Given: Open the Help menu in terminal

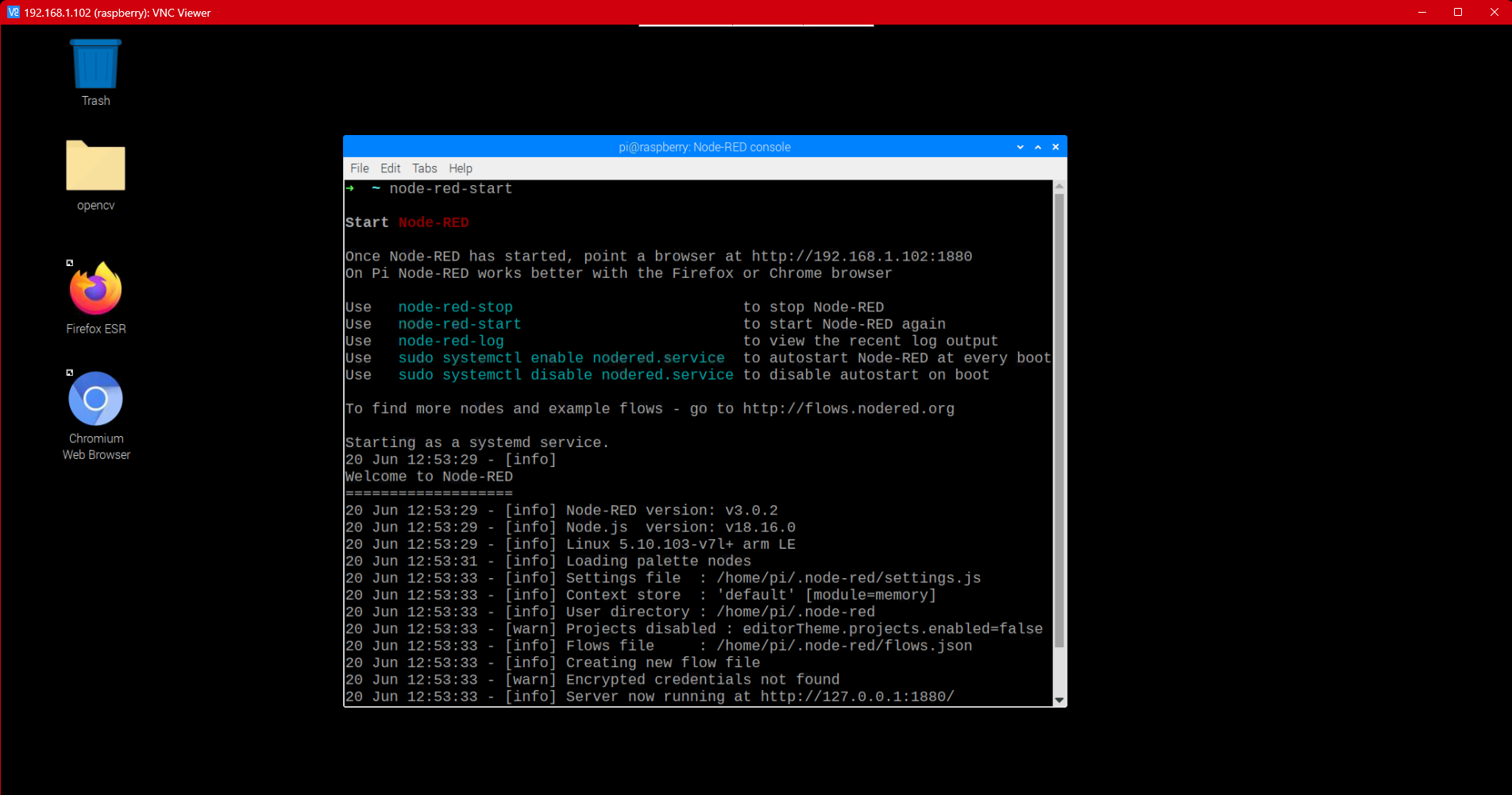Looking at the screenshot, I should pyautogui.click(x=460, y=168).
